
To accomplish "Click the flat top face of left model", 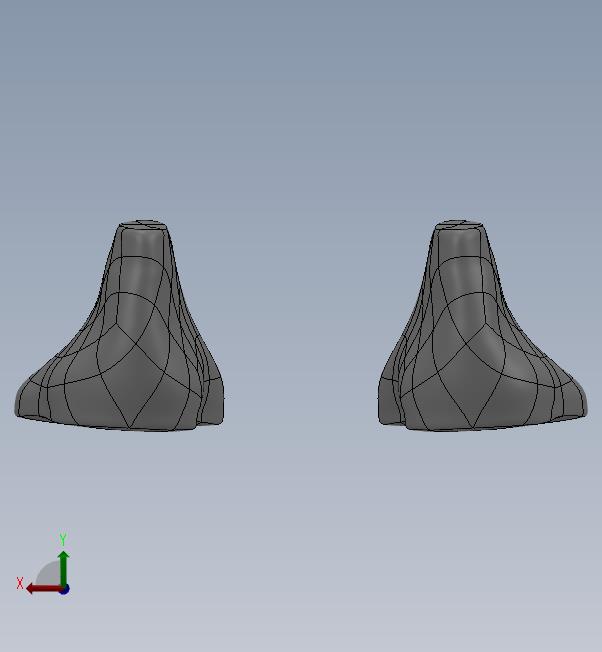I will 144,225.
